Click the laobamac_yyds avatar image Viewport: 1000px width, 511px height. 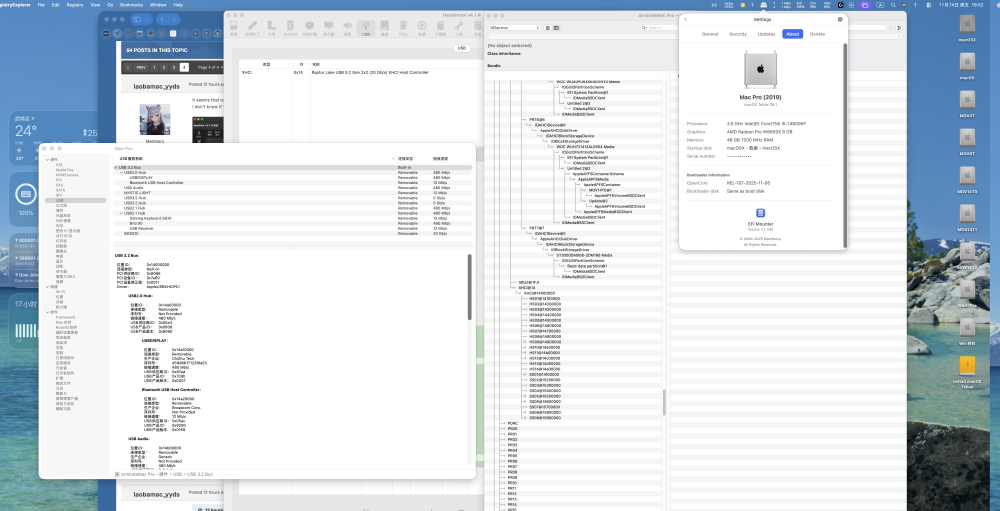[x=155, y=119]
